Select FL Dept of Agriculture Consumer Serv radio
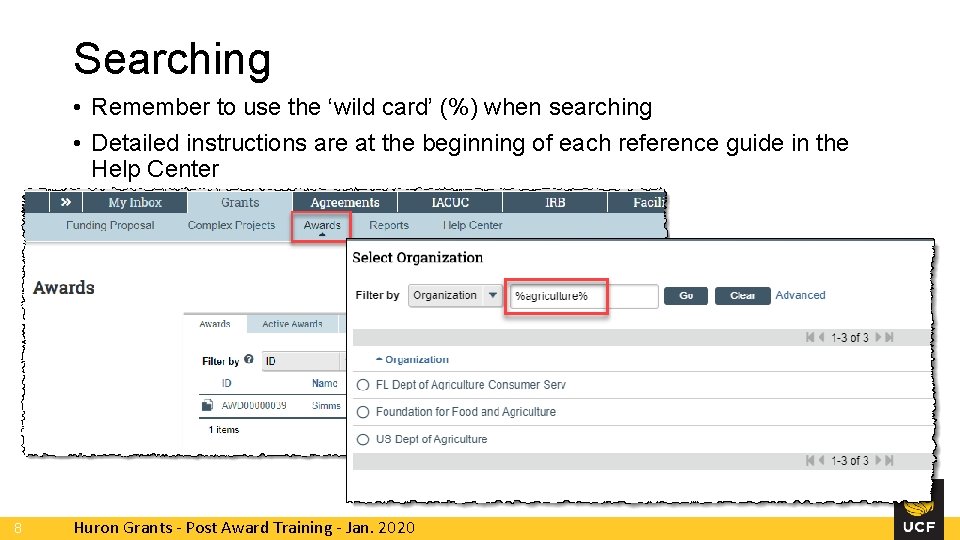960x540 pixels. pos(363,385)
